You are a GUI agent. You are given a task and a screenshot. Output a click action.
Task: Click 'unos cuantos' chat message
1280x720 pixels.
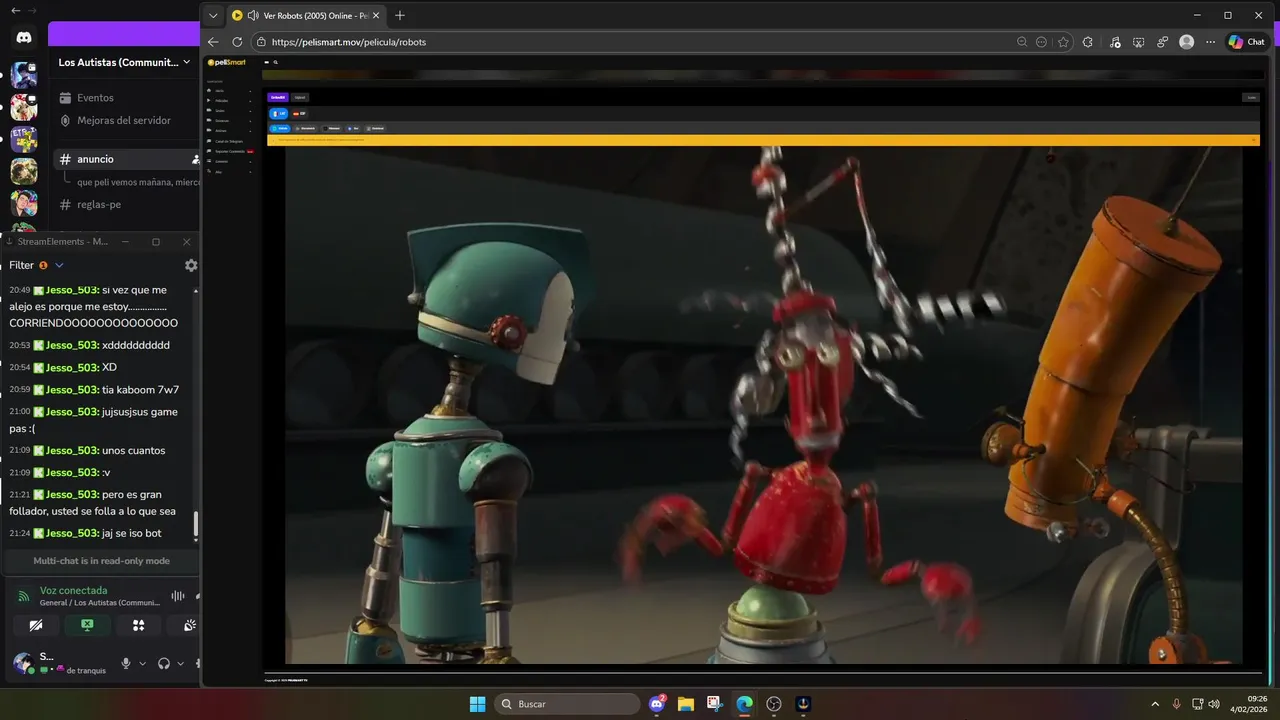(x=134, y=451)
